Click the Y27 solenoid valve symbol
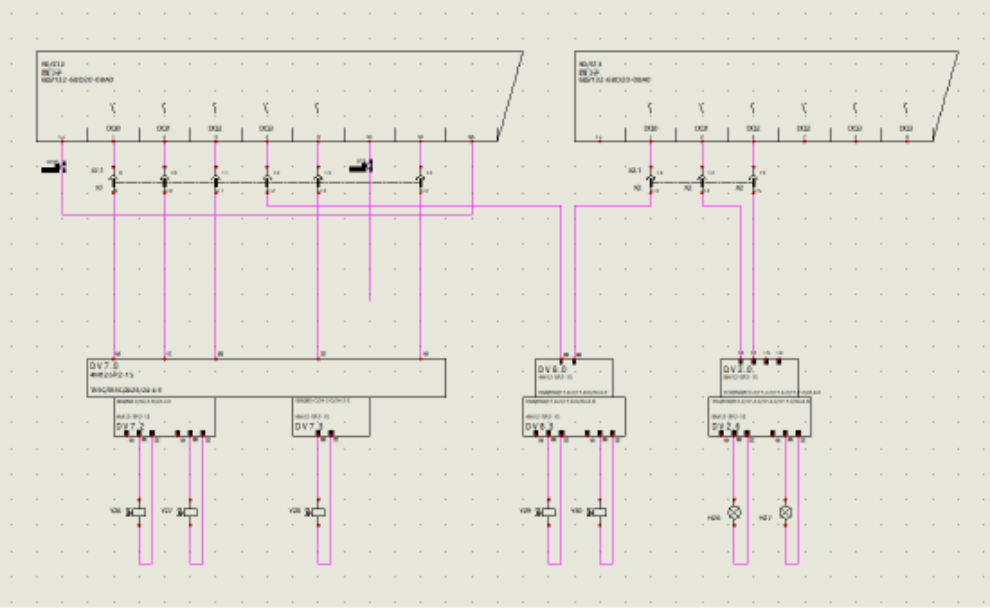 [x=190, y=512]
